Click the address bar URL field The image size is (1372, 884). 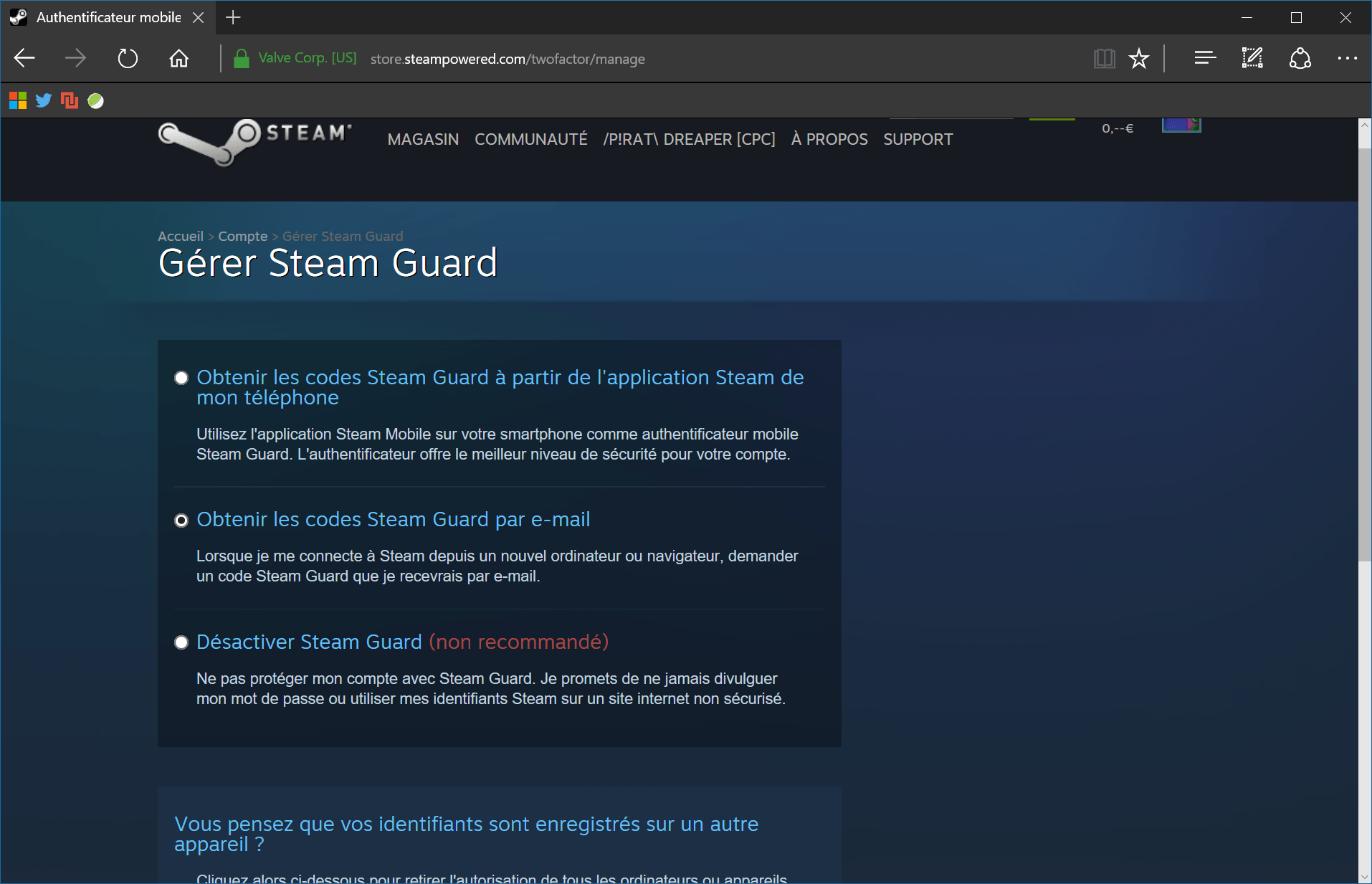508,59
